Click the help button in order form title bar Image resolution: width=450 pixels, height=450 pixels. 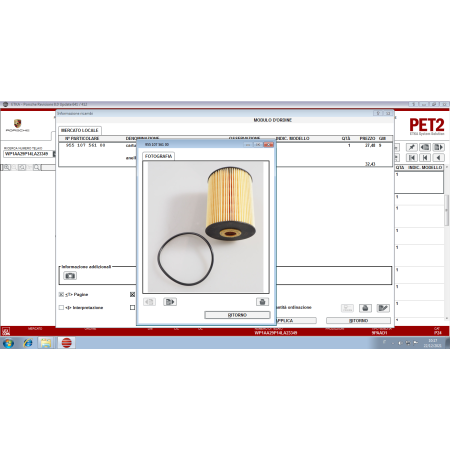click(x=378, y=113)
